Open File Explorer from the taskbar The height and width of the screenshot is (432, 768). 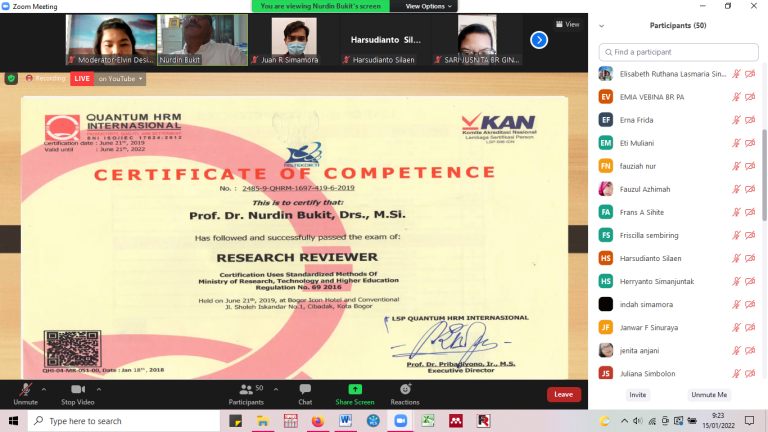point(263,421)
